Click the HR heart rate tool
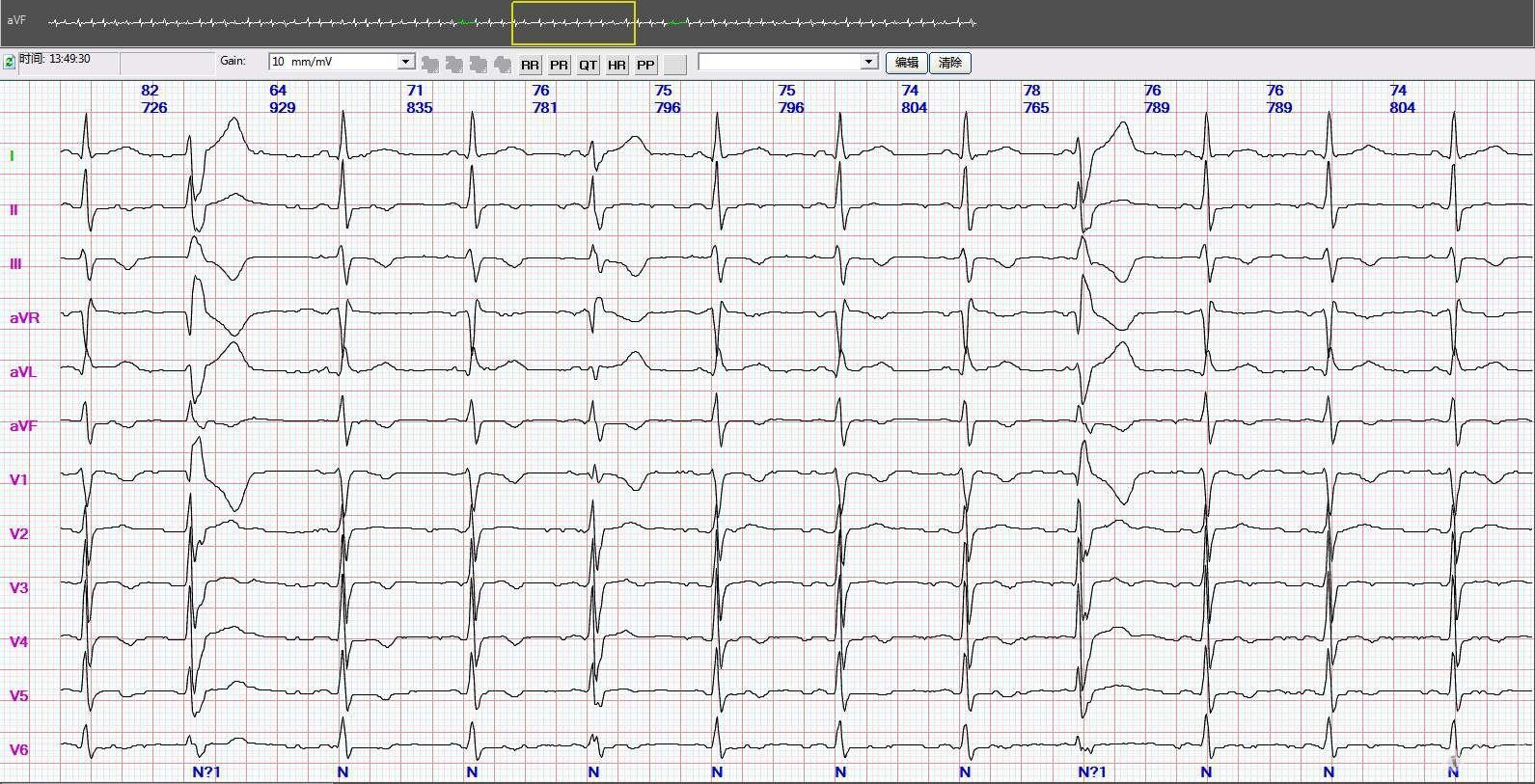The height and width of the screenshot is (784, 1535). pos(617,65)
